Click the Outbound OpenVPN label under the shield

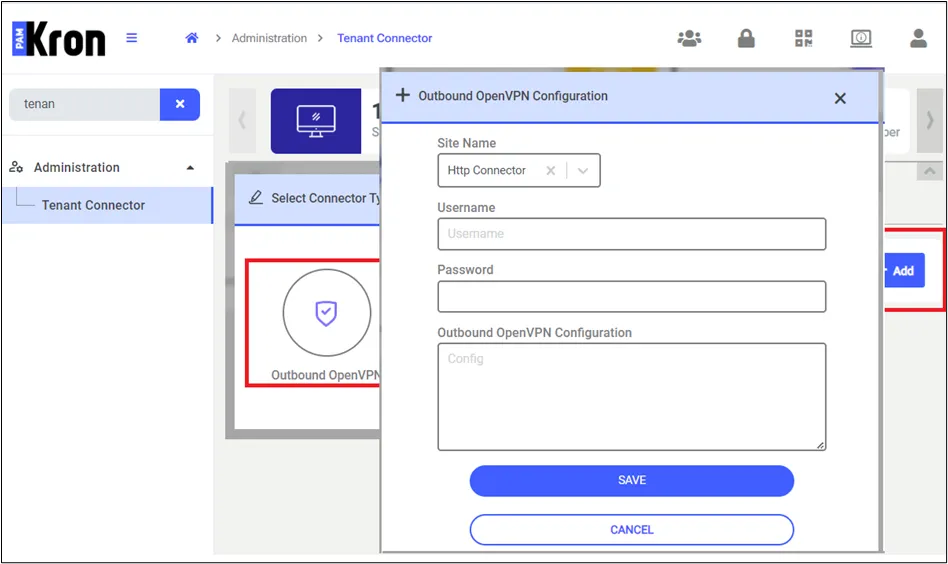pos(325,375)
